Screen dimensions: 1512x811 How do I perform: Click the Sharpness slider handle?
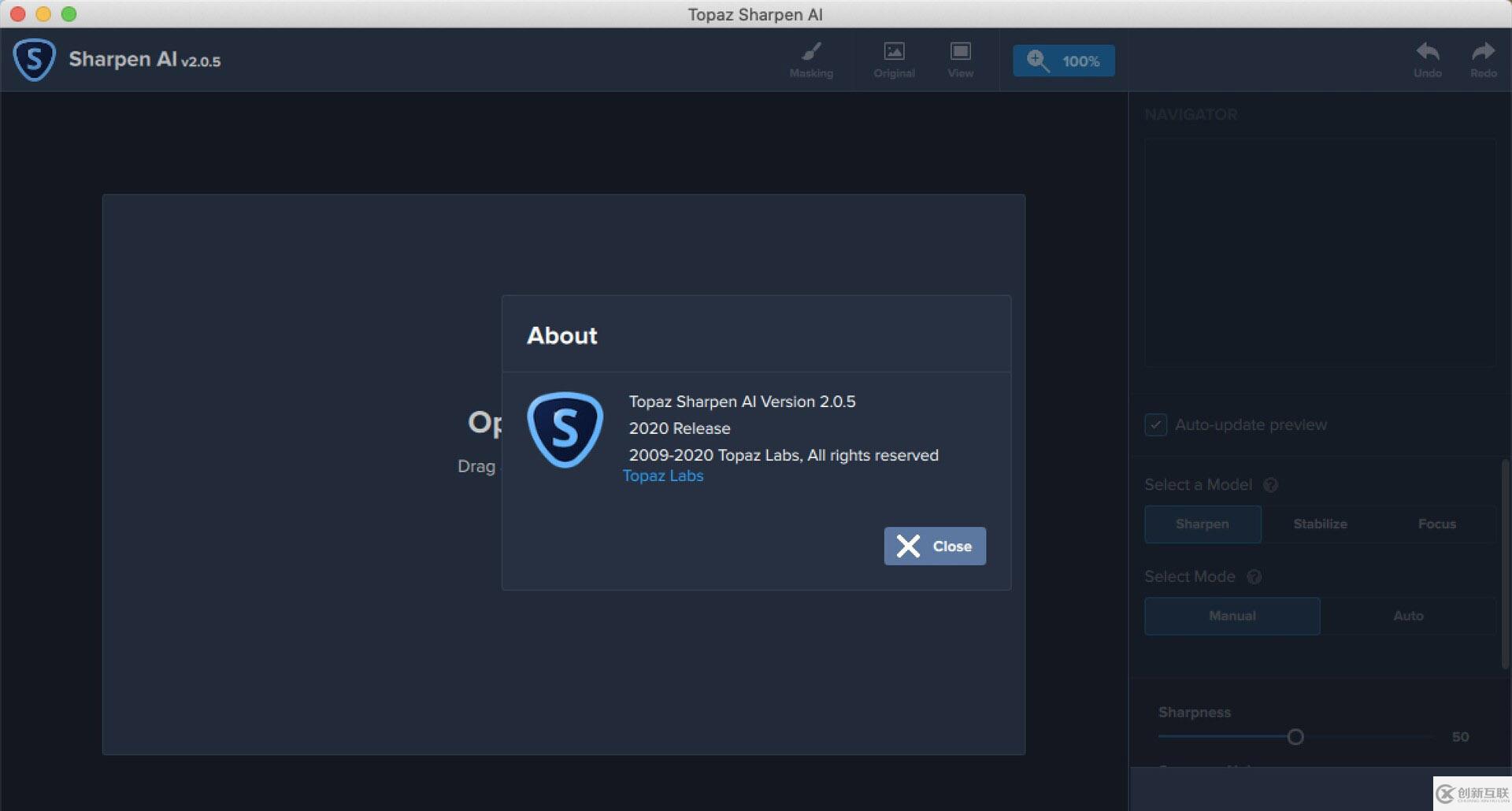1295,737
